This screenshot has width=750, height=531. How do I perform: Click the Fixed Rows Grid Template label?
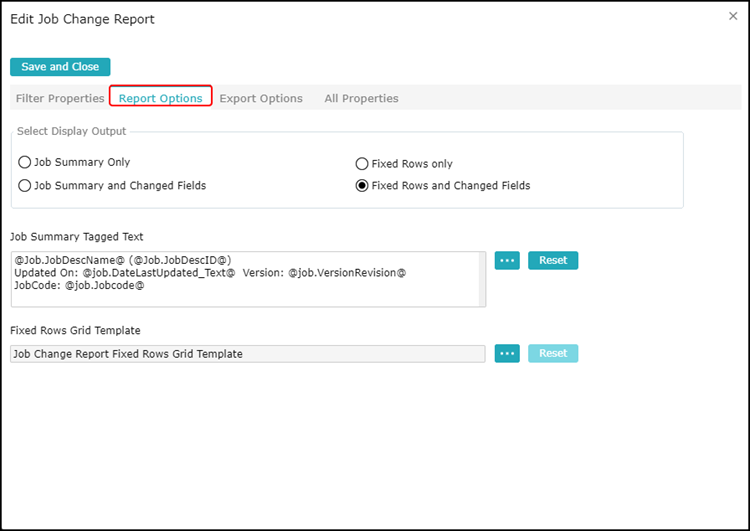click(75, 331)
